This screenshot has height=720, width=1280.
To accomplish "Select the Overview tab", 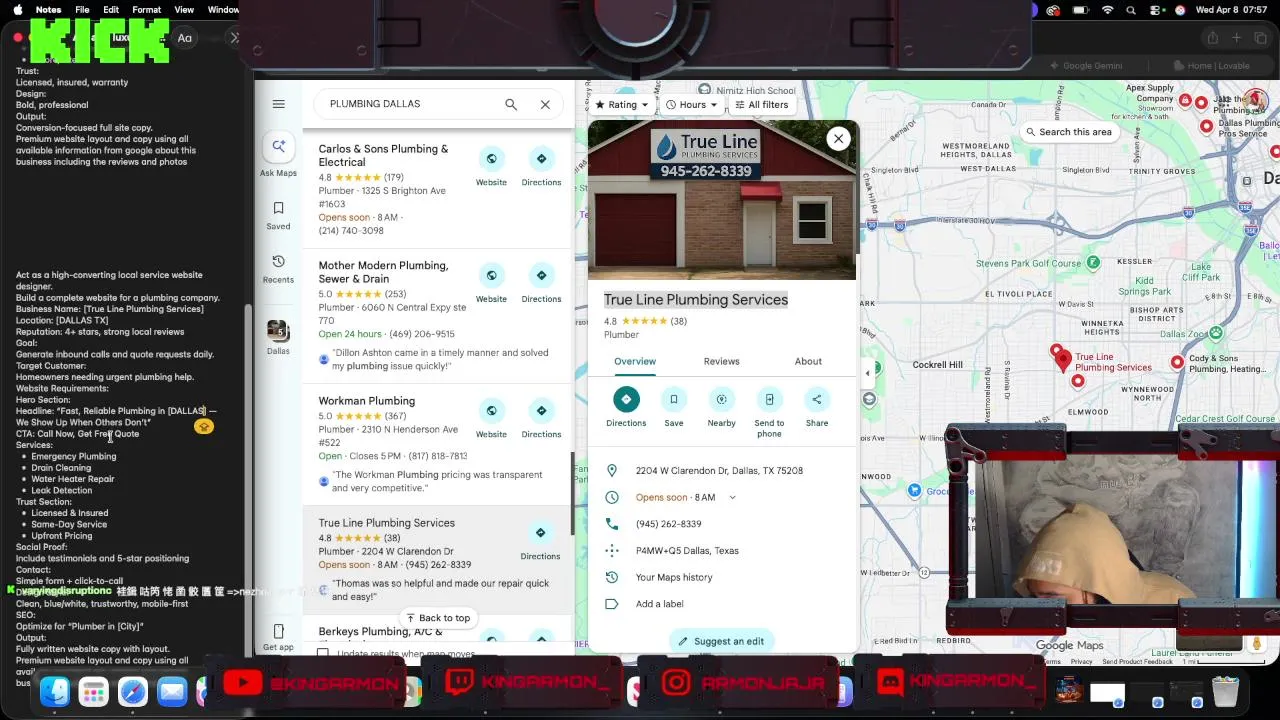I will (x=635, y=361).
